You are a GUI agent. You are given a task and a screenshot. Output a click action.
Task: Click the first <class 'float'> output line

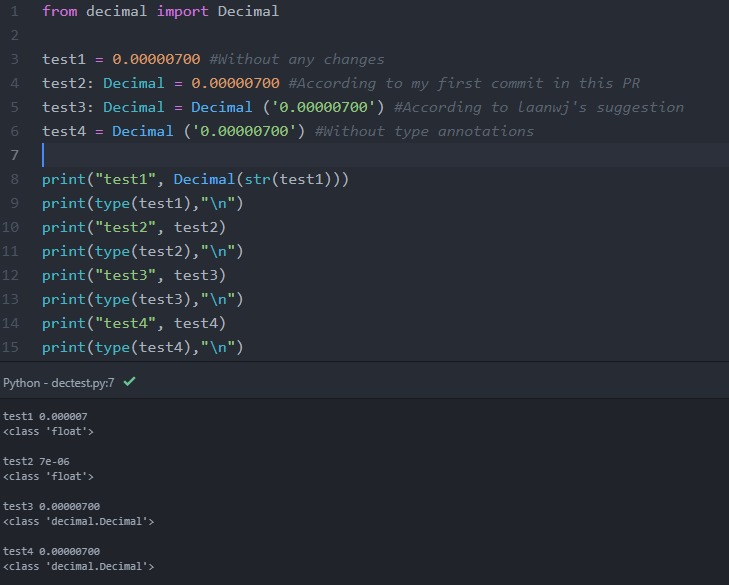pyautogui.click(x=48, y=432)
